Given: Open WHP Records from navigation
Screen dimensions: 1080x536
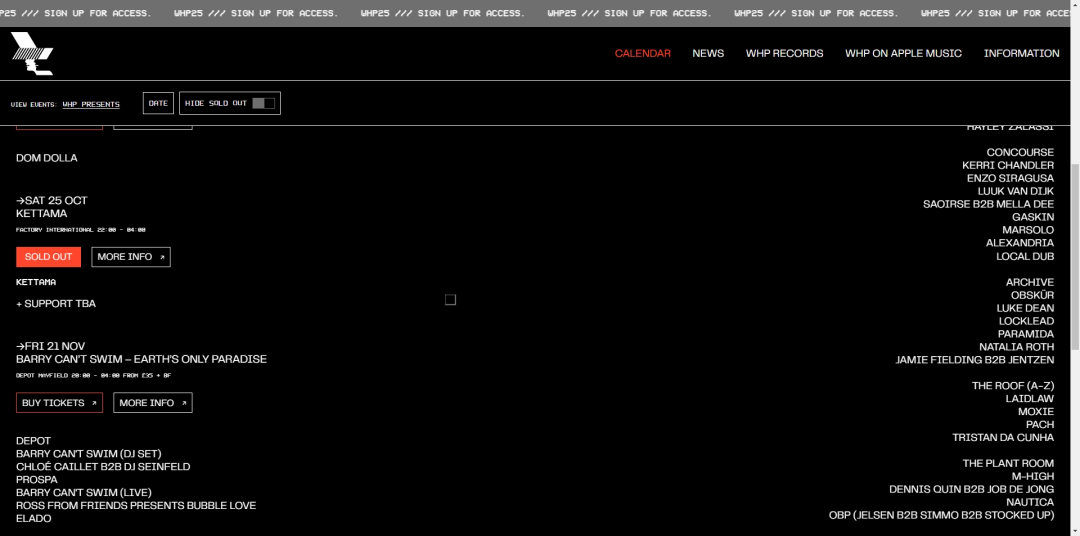Looking at the screenshot, I should click(785, 53).
